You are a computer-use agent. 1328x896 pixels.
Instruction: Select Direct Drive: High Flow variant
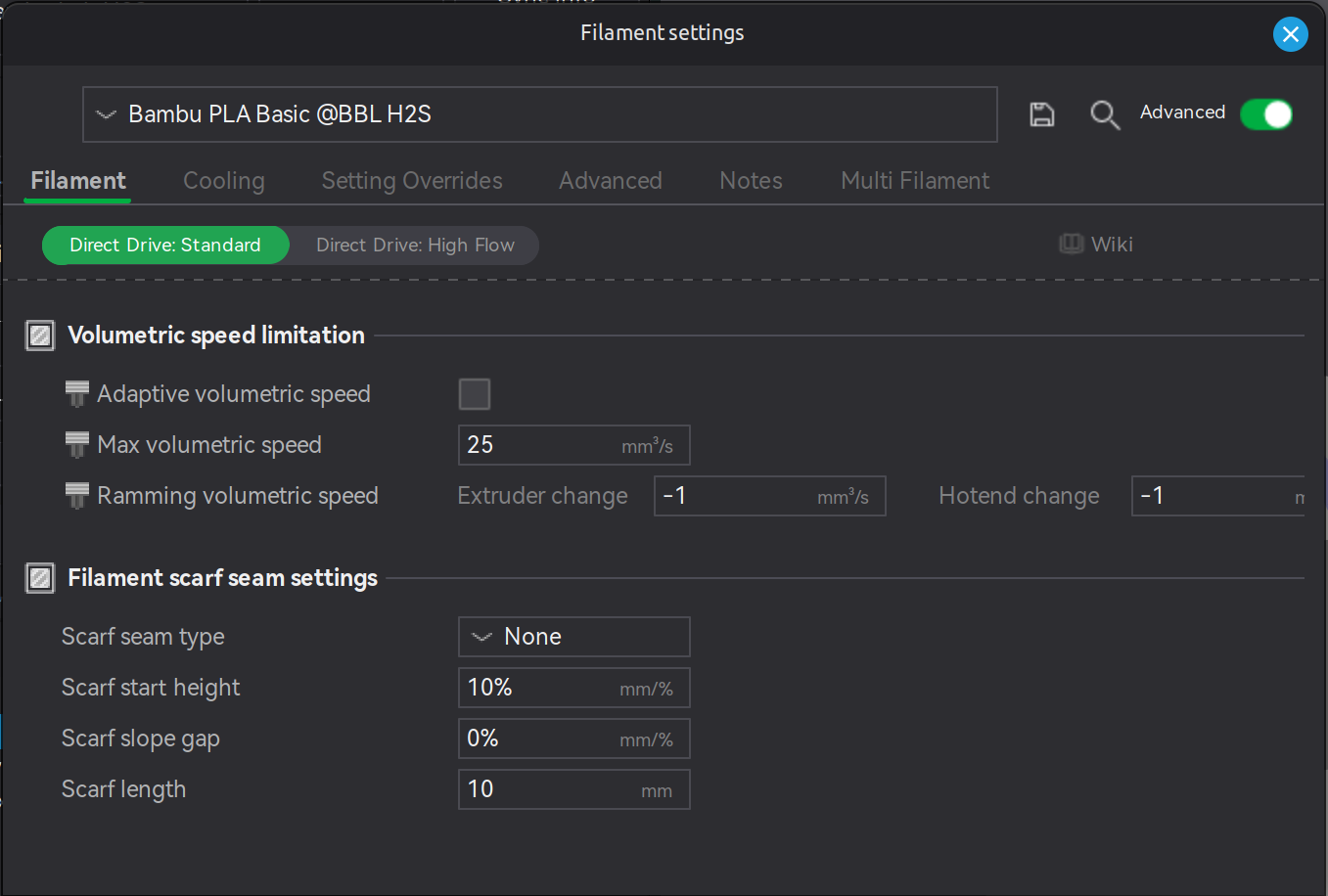pos(415,246)
